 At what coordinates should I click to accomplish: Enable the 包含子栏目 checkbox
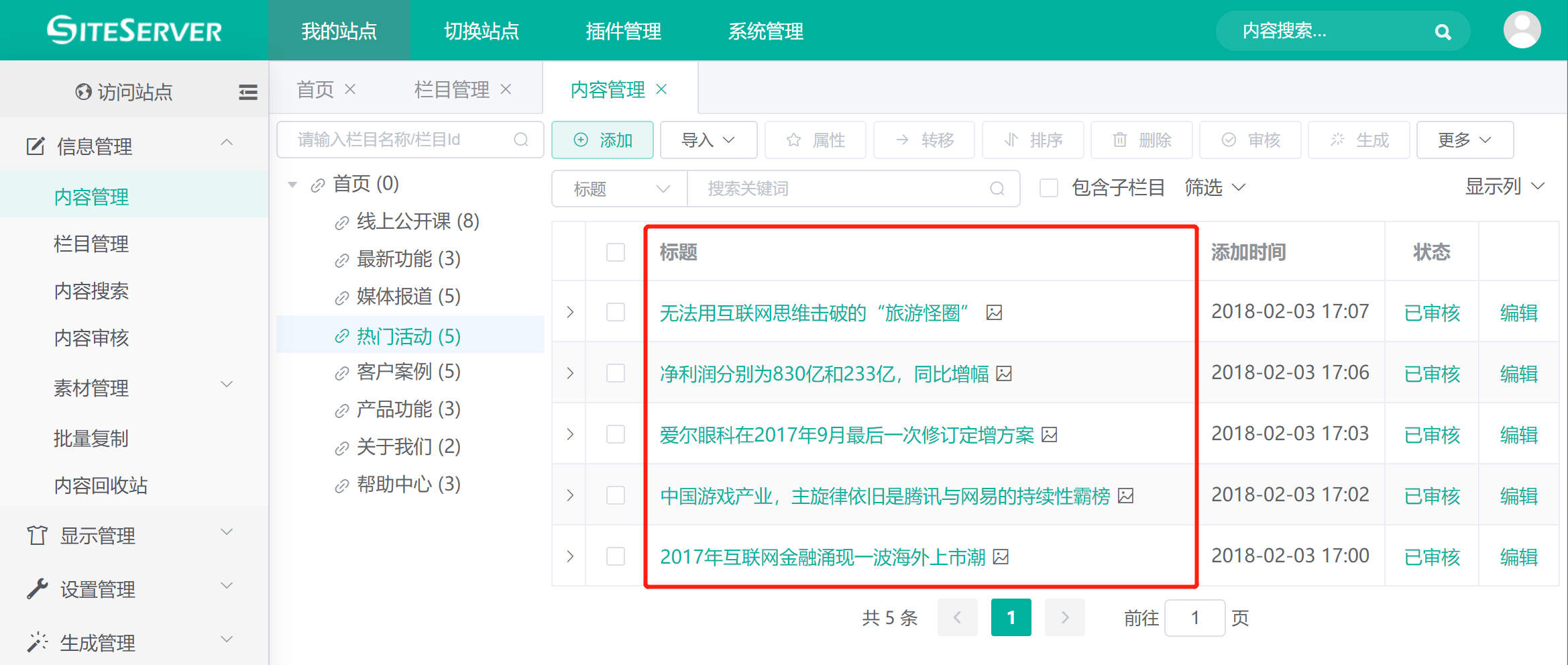[x=1048, y=188]
